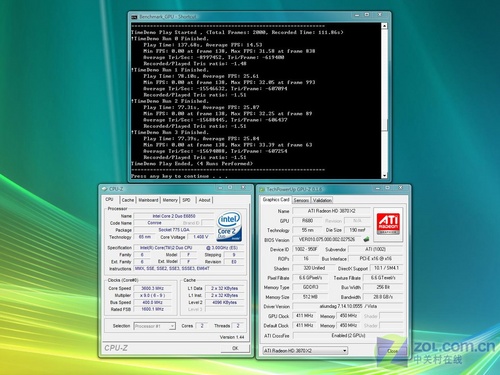Minimize the CPU-Z window
This screenshot has width=500, height=375.
[220, 188]
